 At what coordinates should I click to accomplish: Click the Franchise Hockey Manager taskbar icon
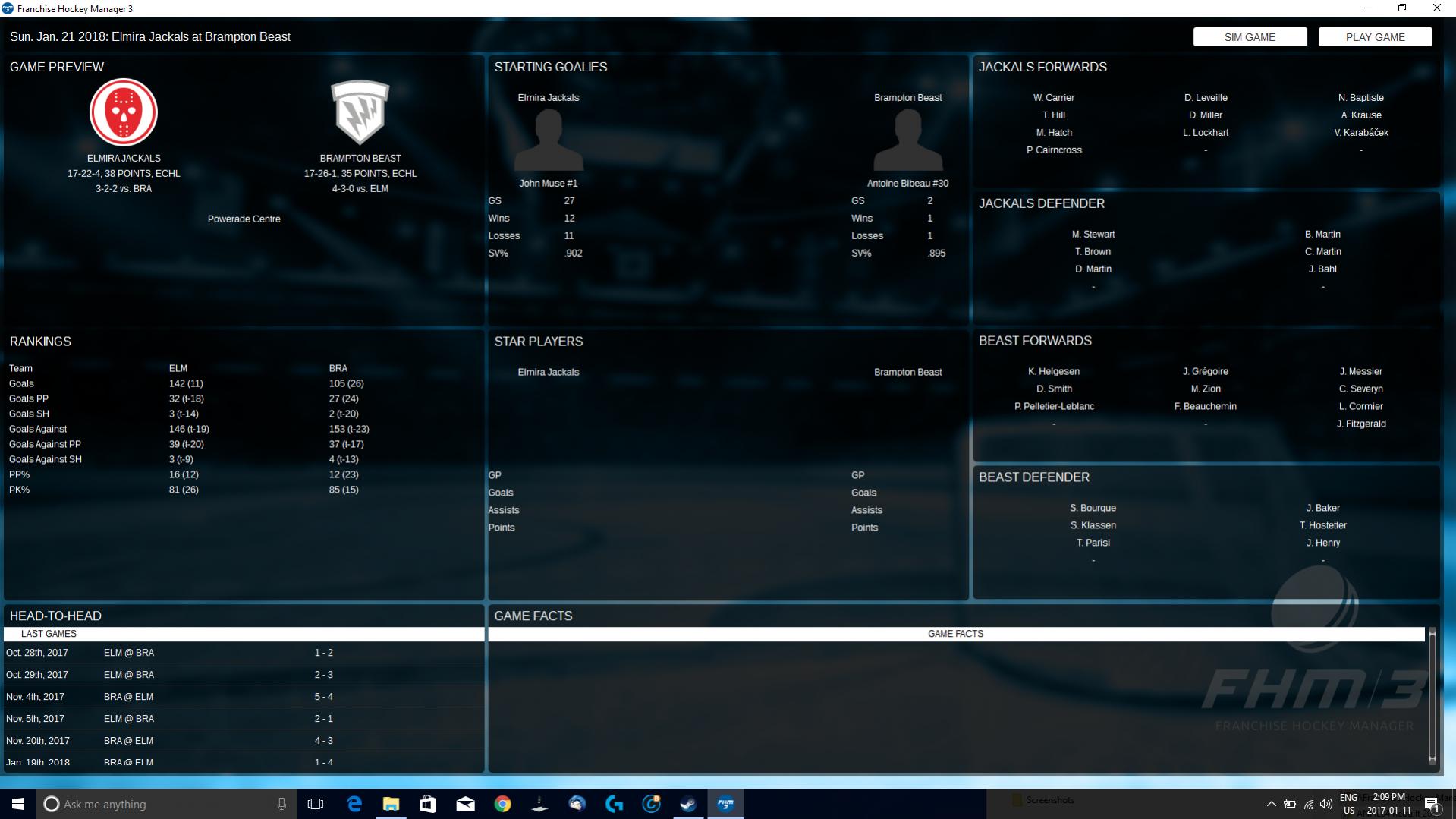[725, 804]
